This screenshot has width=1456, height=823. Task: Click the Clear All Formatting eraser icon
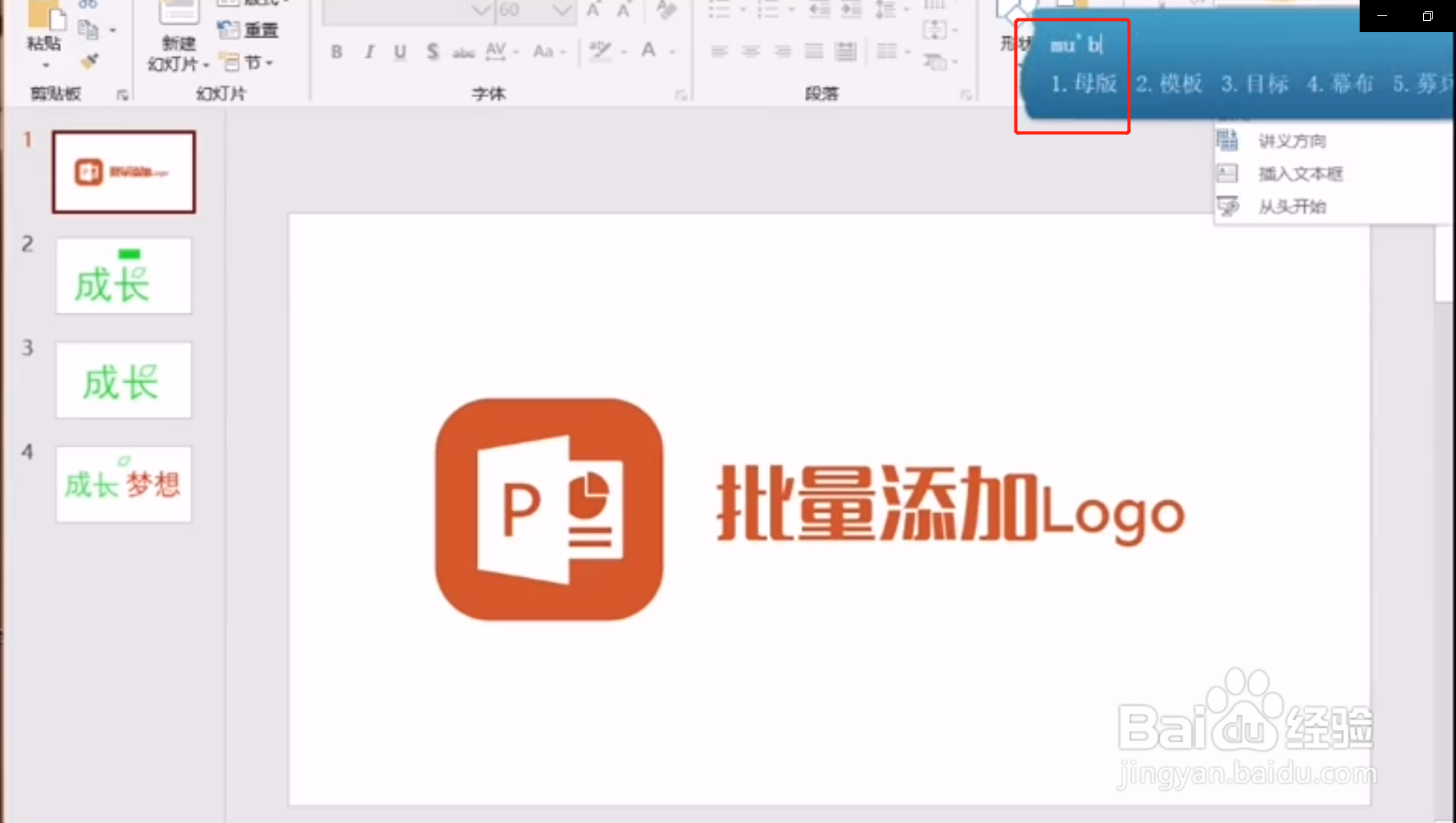(666, 11)
